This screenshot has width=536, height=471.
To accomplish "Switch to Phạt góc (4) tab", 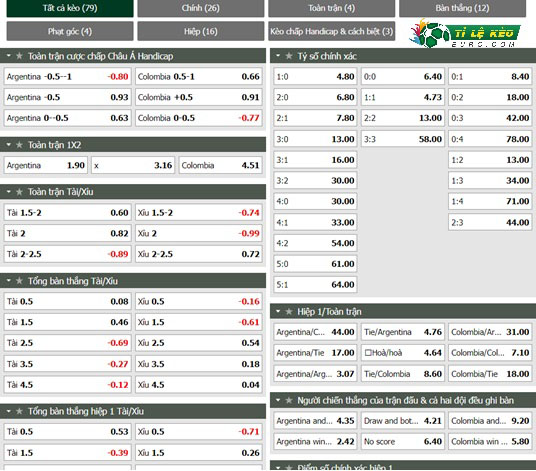I will pyautogui.click(x=70, y=31).
